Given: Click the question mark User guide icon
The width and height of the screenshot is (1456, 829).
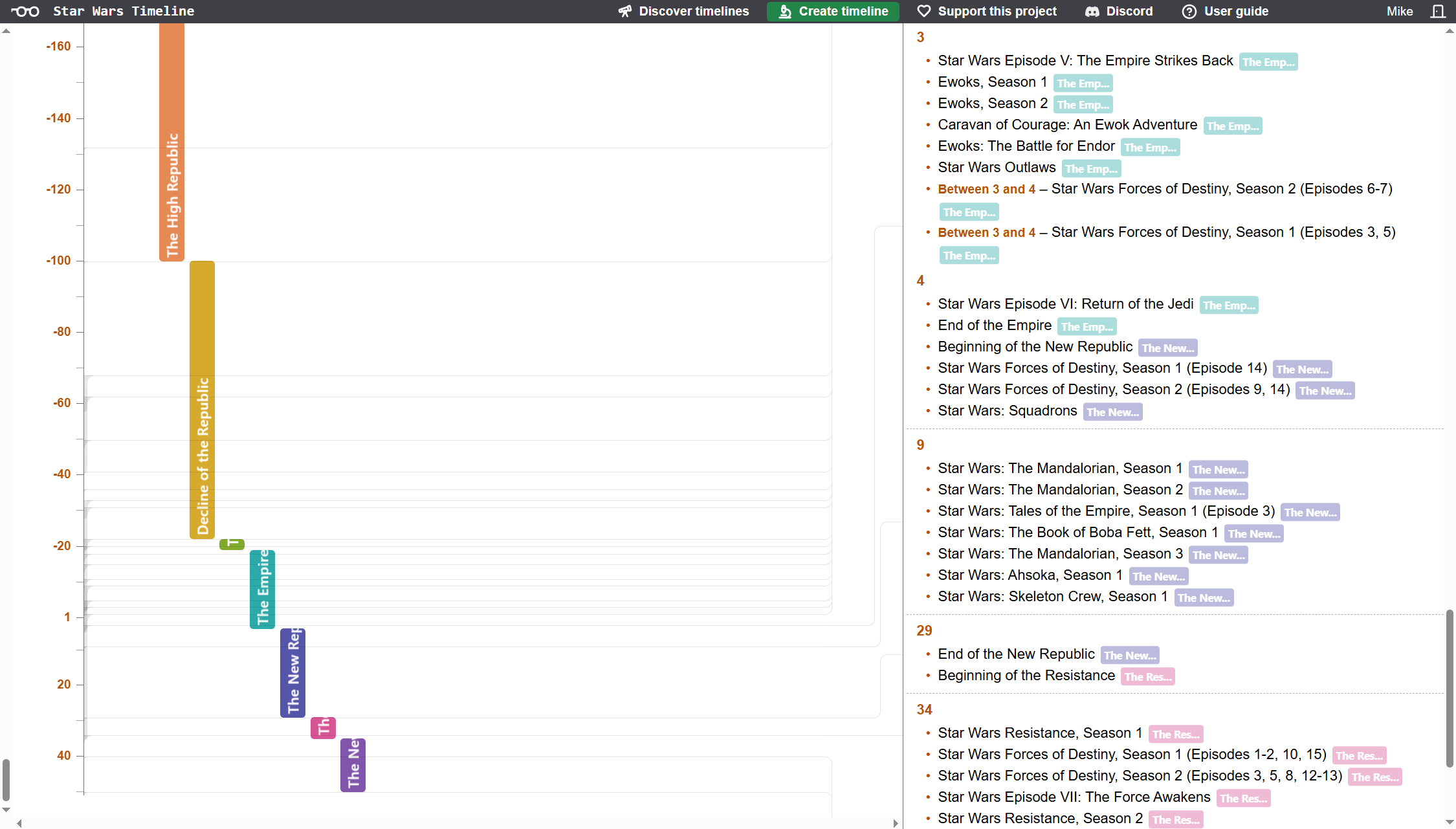Looking at the screenshot, I should pos(1189,11).
